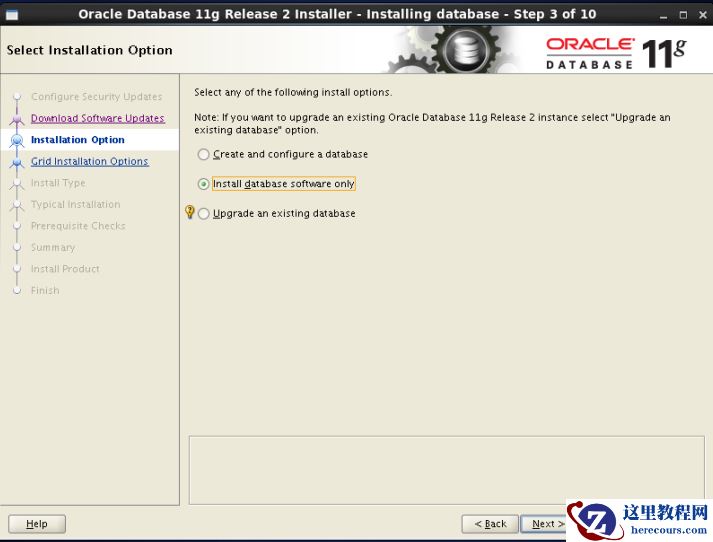Screen dimensions: 713x542
Task: Click the Finish step label
Action: (45, 290)
